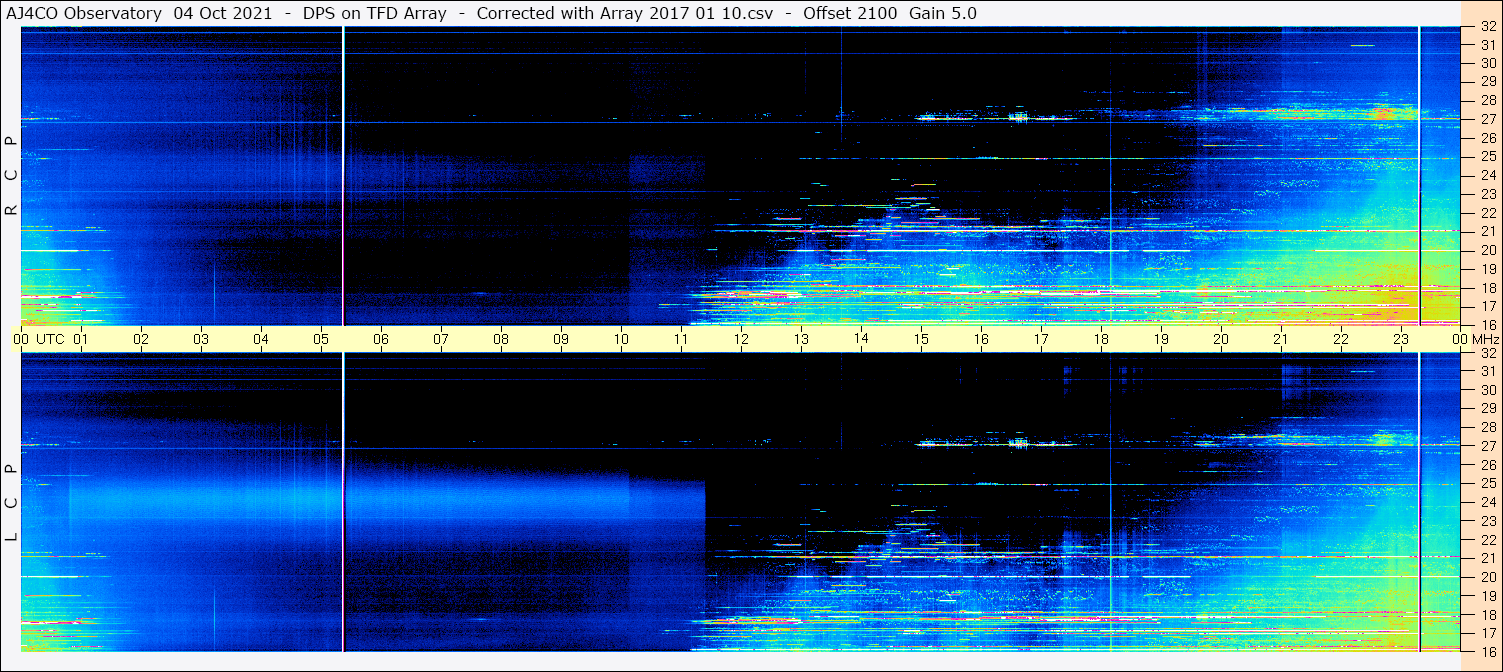Select the 23 MHz label on RCP frequency scale

pos(1487,194)
